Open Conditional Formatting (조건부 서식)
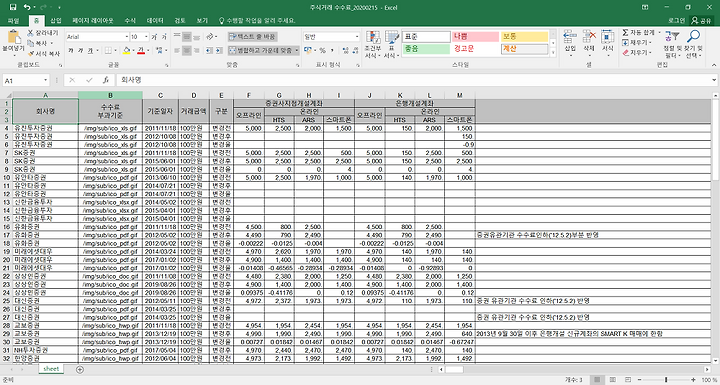 372,45
